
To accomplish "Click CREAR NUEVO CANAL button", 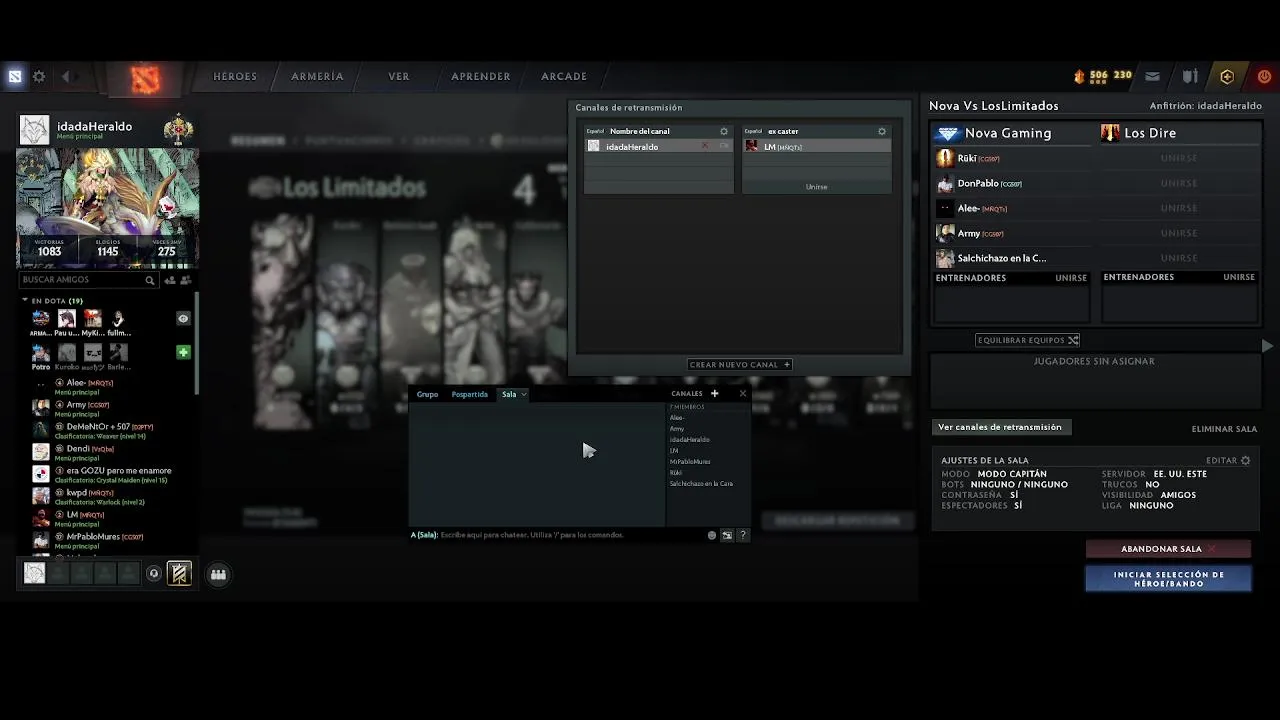I will 740,365.
